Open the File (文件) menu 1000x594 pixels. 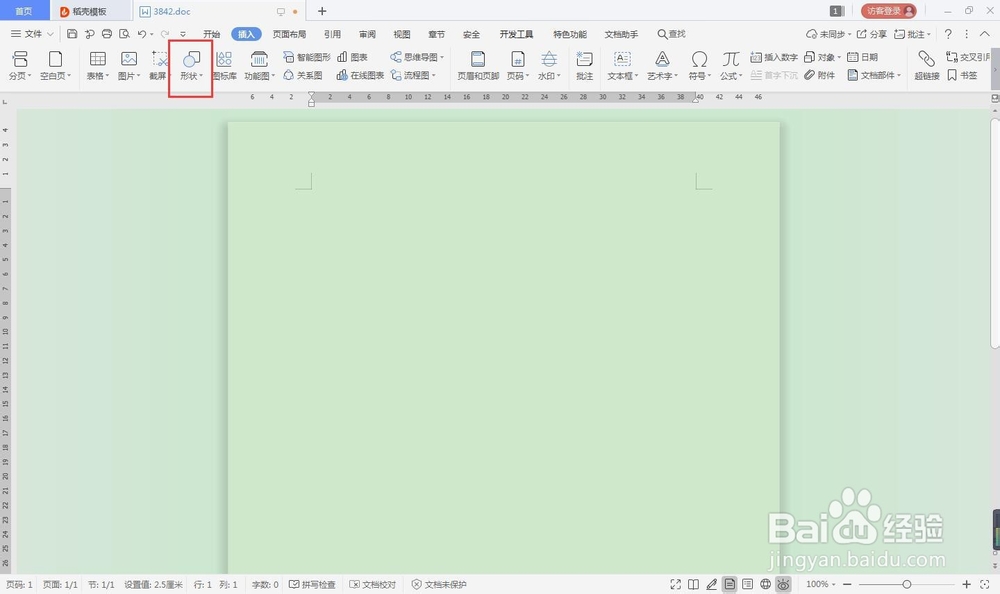[x=32, y=34]
